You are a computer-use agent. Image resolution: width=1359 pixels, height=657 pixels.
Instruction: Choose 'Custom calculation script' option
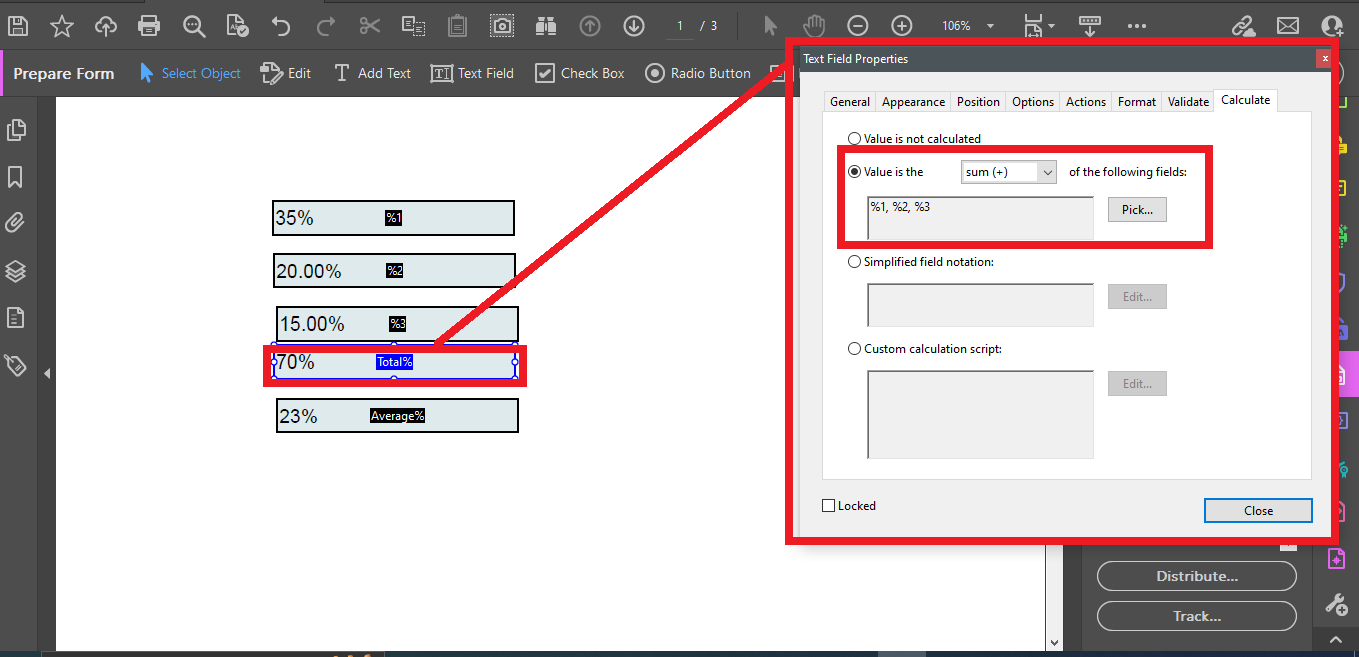pos(855,348)
